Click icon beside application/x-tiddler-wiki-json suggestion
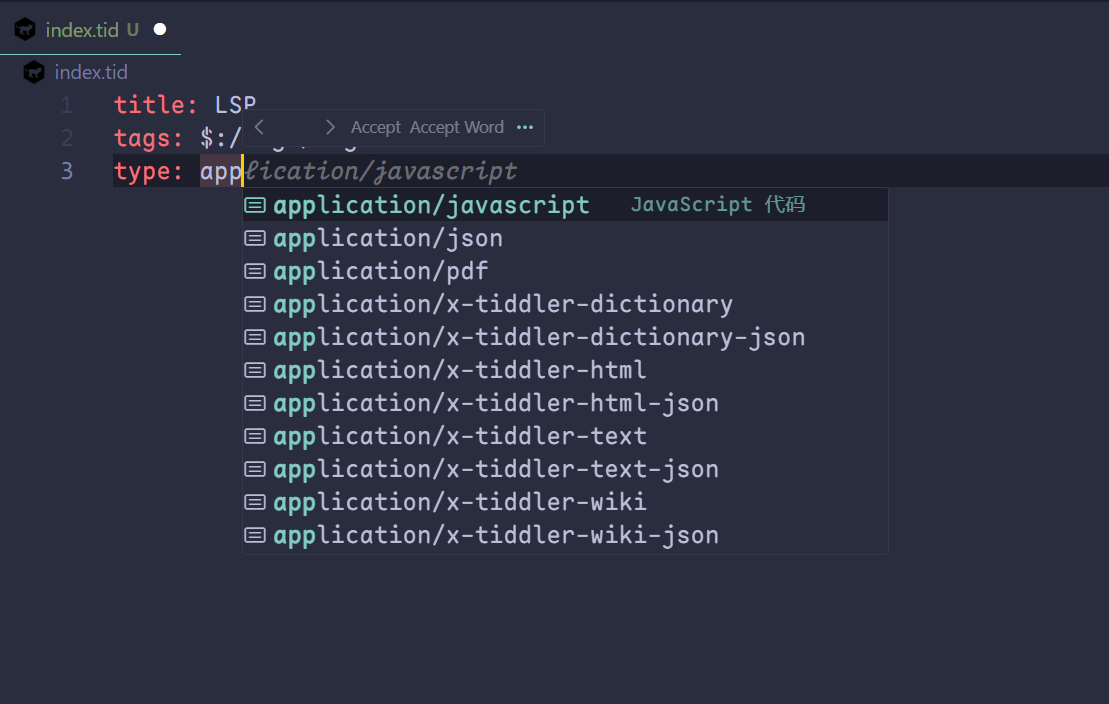 pyautogui.click(x=255, y=535)
